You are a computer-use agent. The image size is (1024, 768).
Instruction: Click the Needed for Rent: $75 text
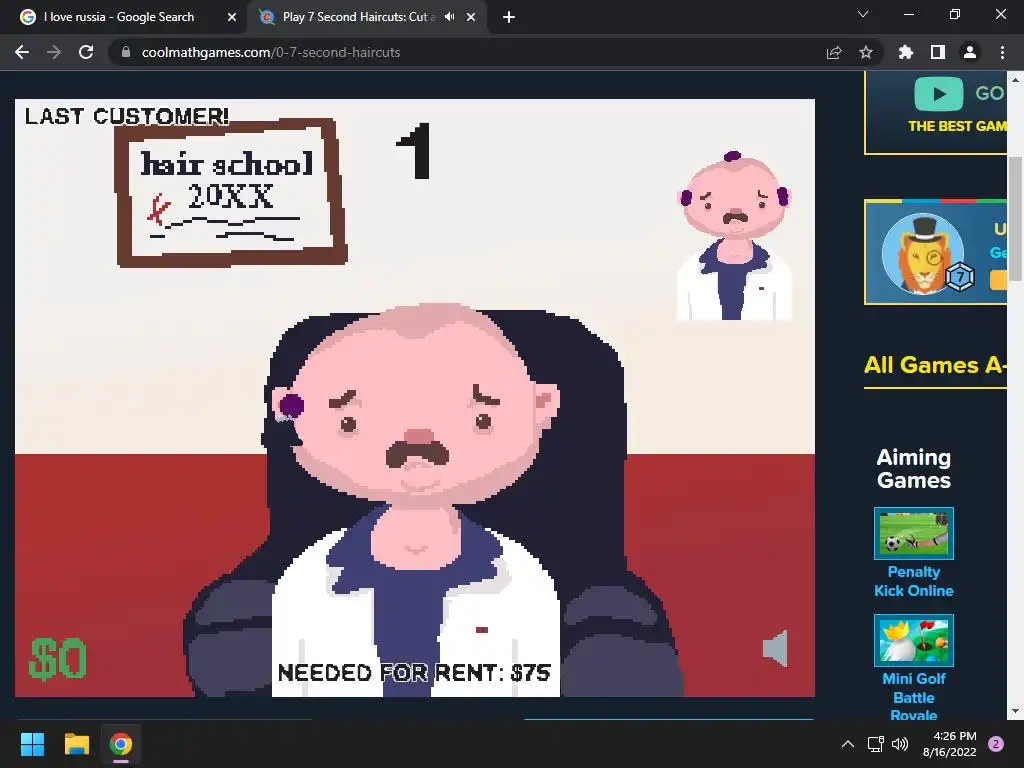pos(414,673)
